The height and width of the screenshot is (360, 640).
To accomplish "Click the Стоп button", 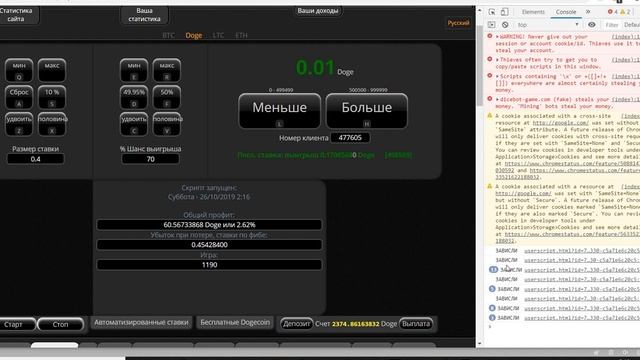I will 60,324.
